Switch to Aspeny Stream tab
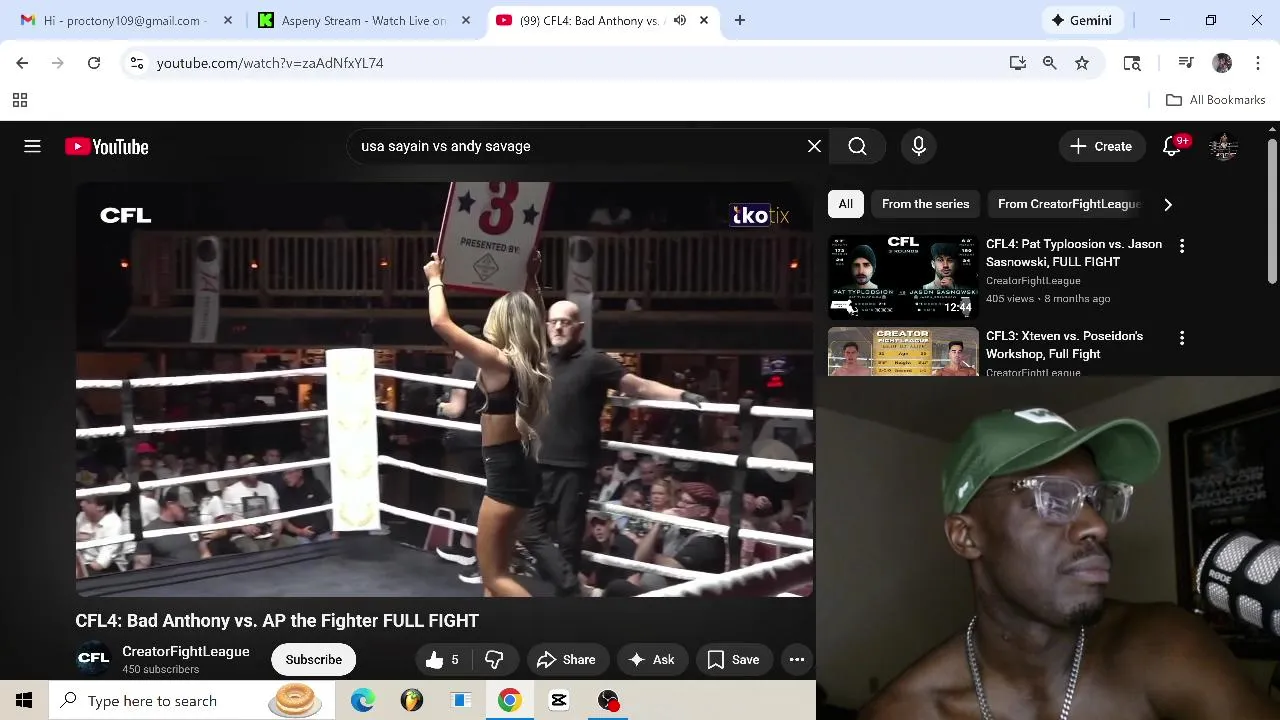Screen dimensions: 1280x720 (x=363, y=20)
